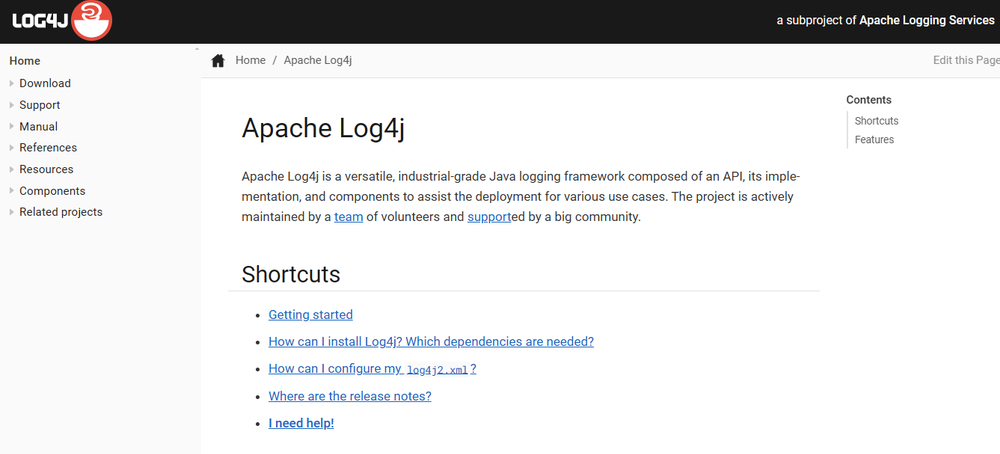
Task: Expand the Components sidebar section
Action: tap(12, 191)
